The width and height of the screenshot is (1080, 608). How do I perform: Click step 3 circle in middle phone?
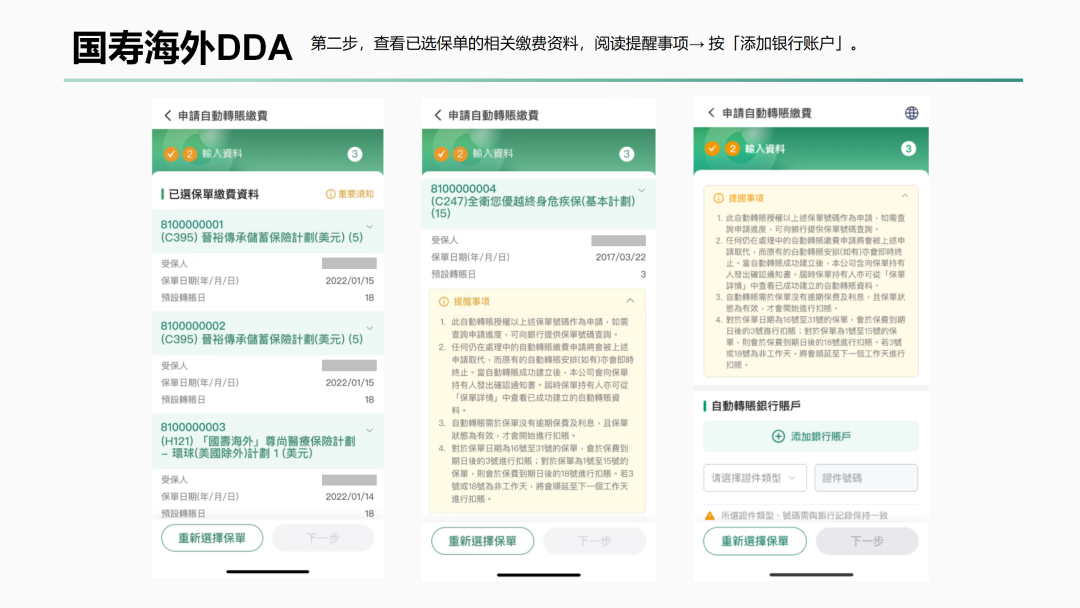tap(626, 154)
